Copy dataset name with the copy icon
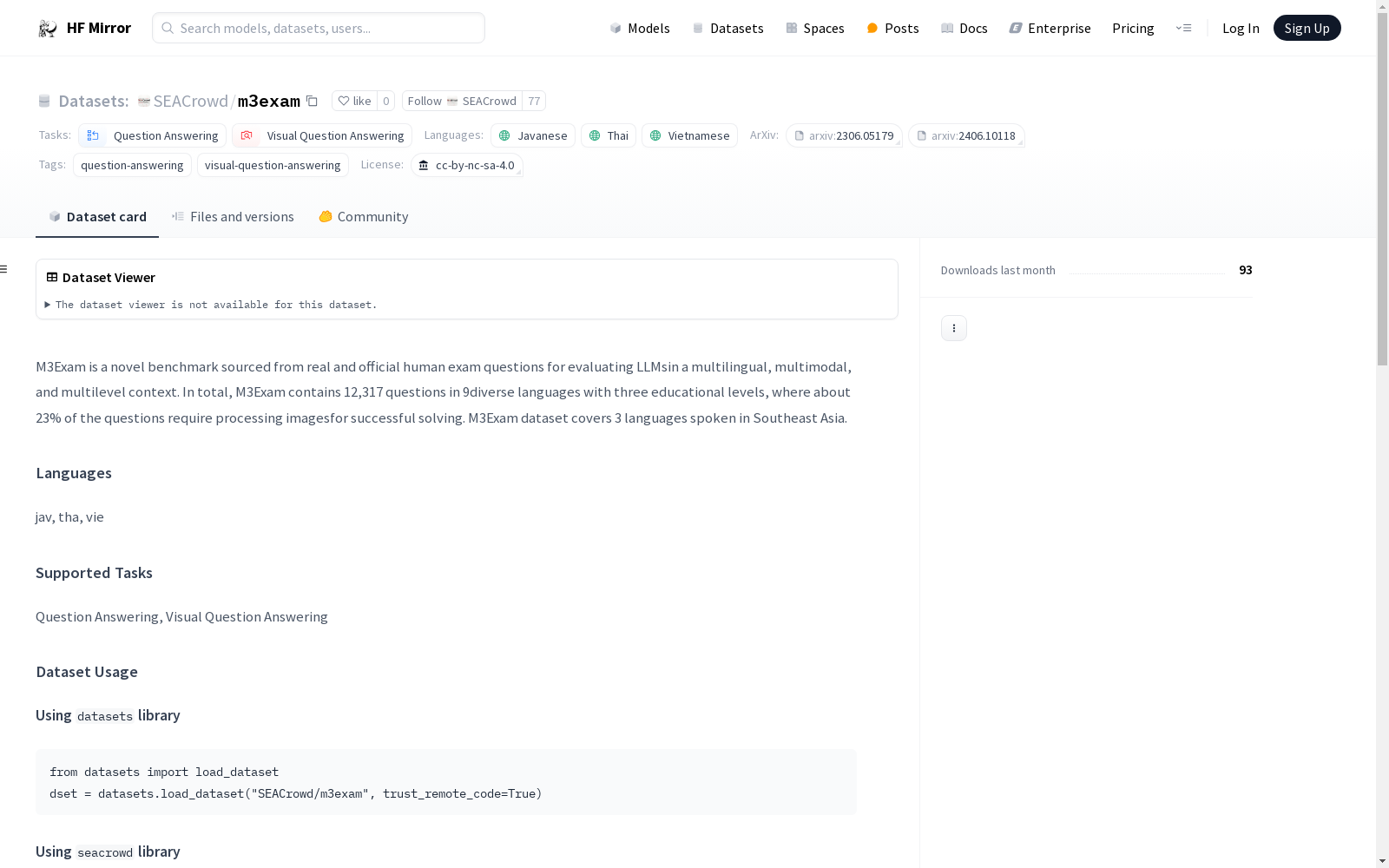This screenshot has width=1389, height=868. tap(312, 101)
